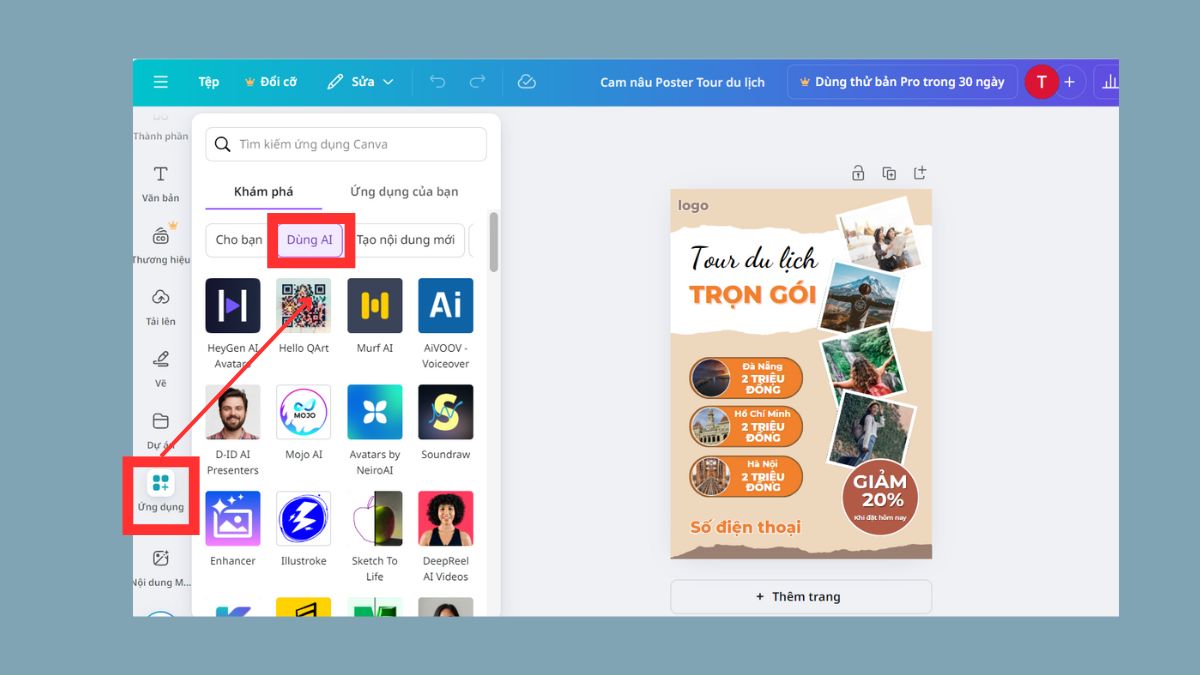Click the lock page icon above poster

858,173
